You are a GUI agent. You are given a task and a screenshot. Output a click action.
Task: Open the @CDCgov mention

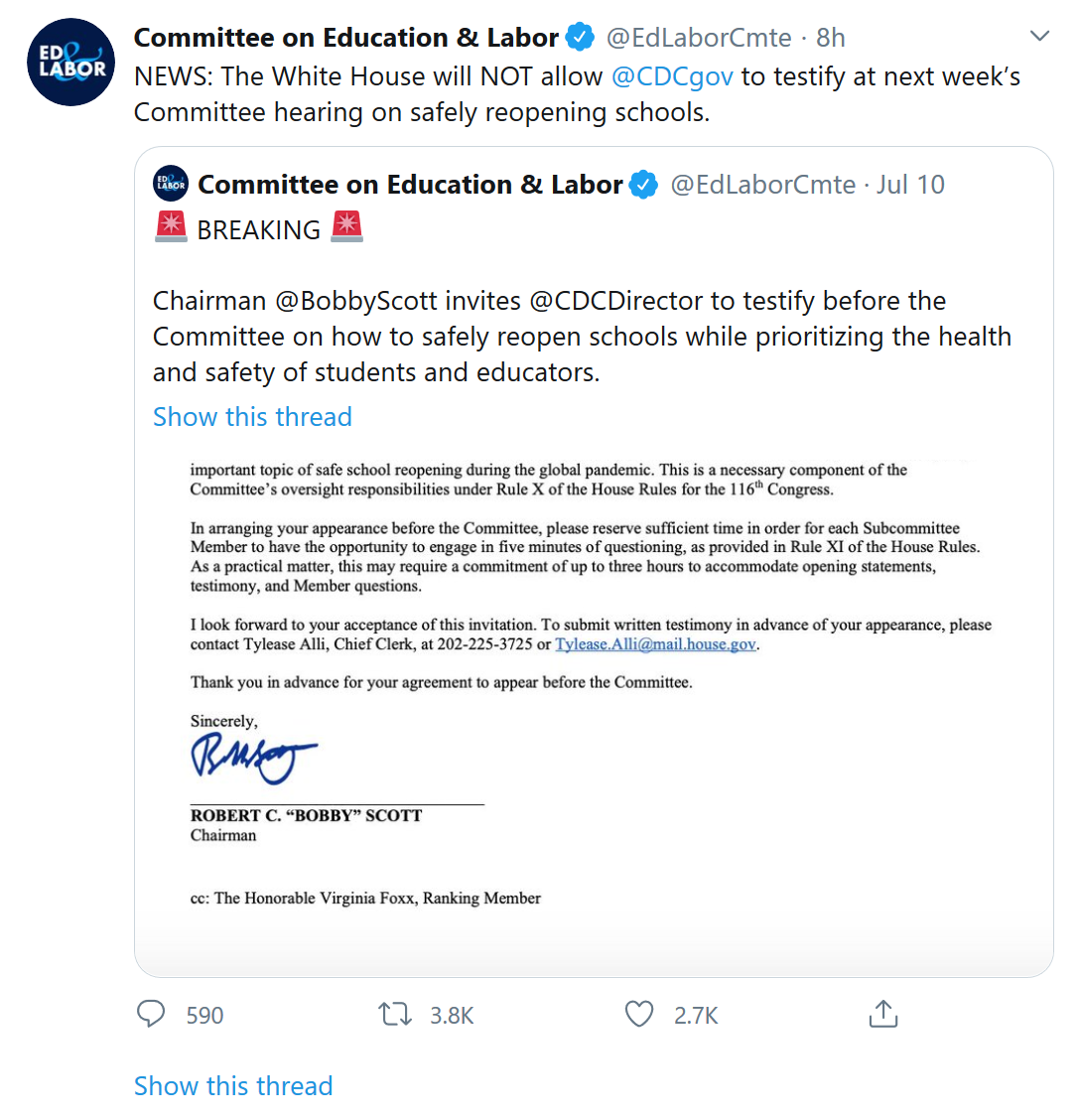(x=672, y=75)
